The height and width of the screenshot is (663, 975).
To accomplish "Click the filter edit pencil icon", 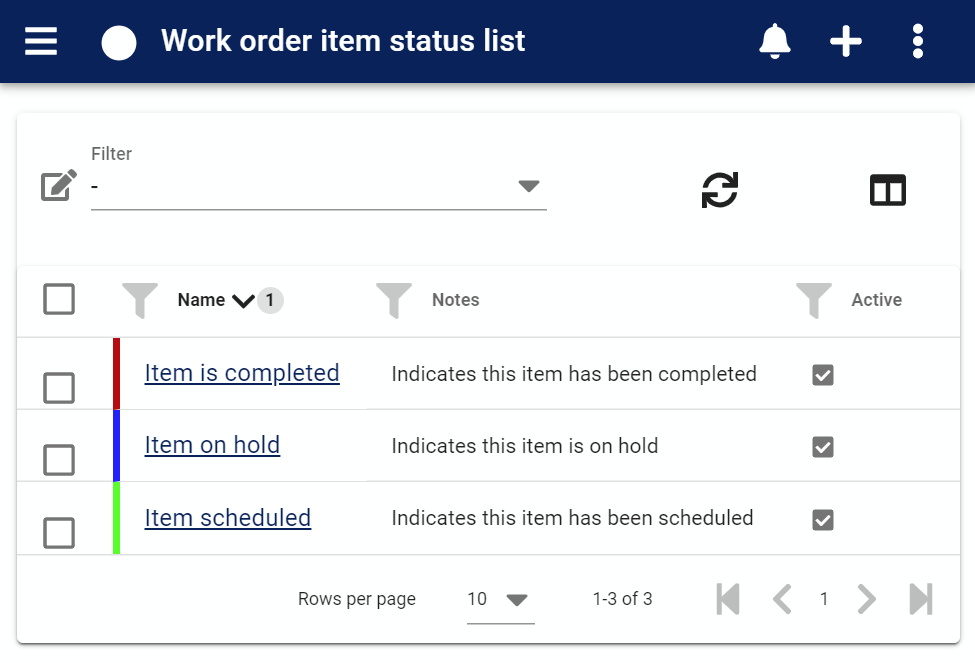I will click(x=58, y=185).
